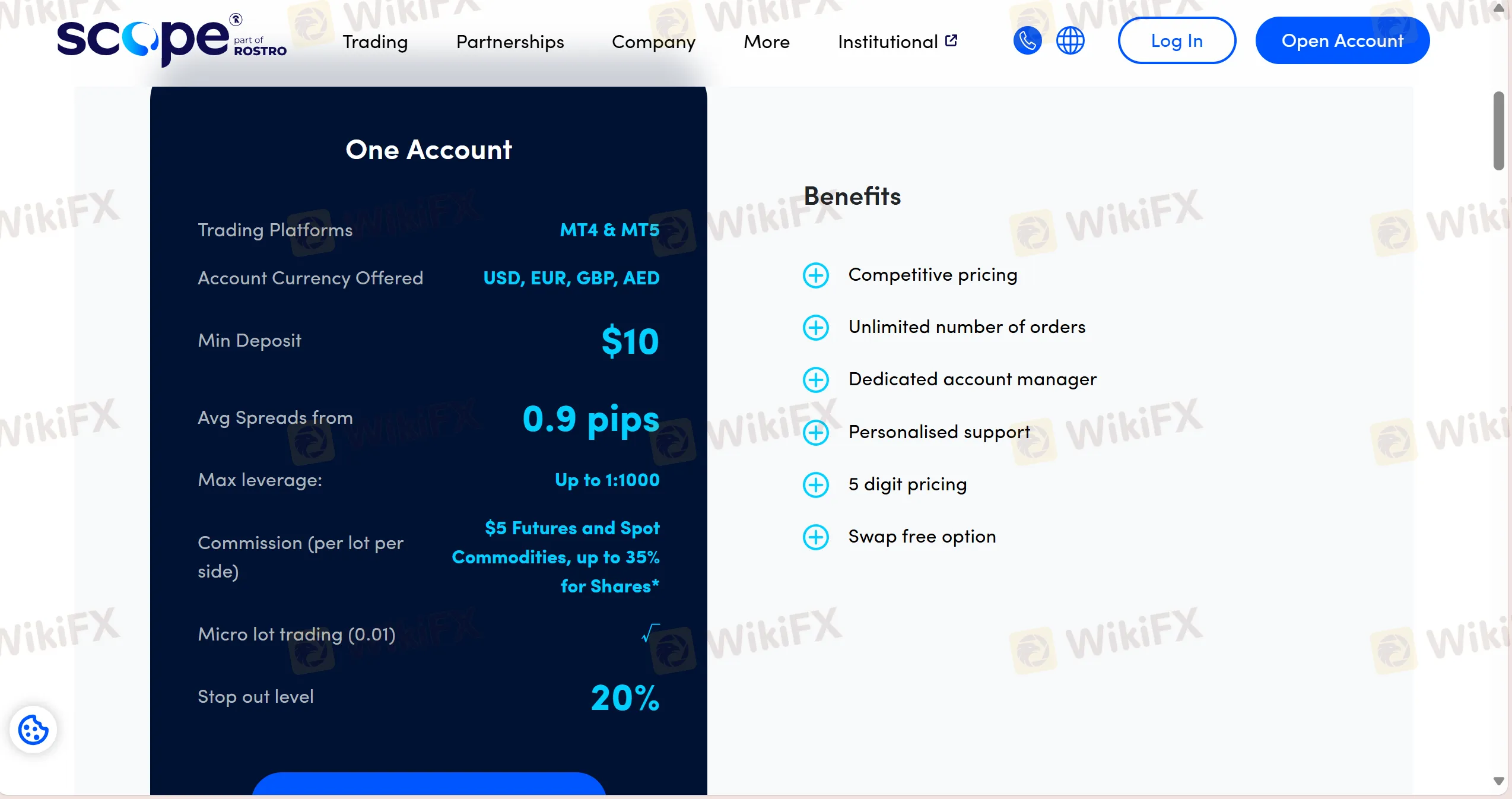Click the plus icon beside Dedicated account manager

(815, 380)
